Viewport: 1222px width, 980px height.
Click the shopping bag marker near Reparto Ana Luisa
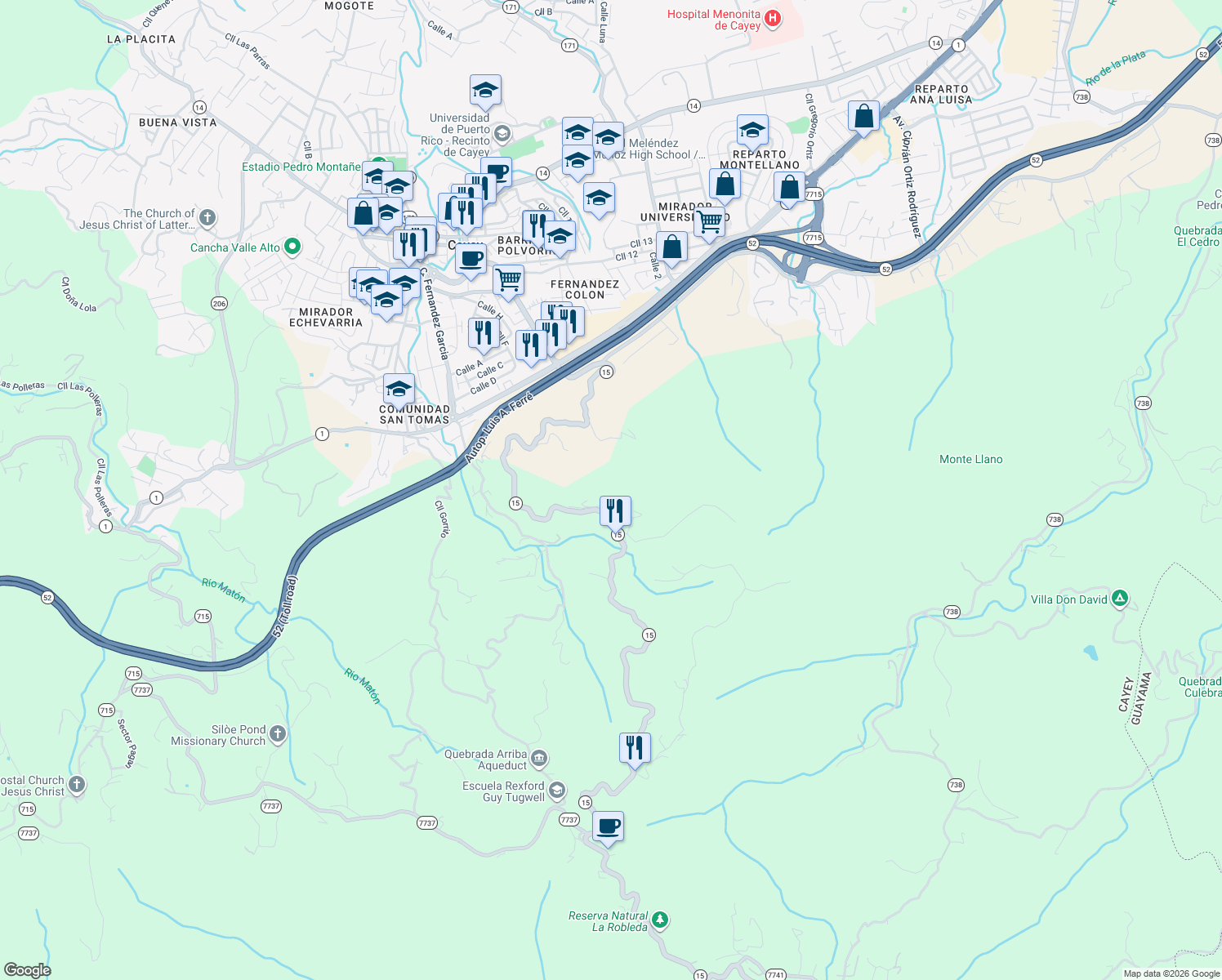pyautogui.click(x=863, y=117)
